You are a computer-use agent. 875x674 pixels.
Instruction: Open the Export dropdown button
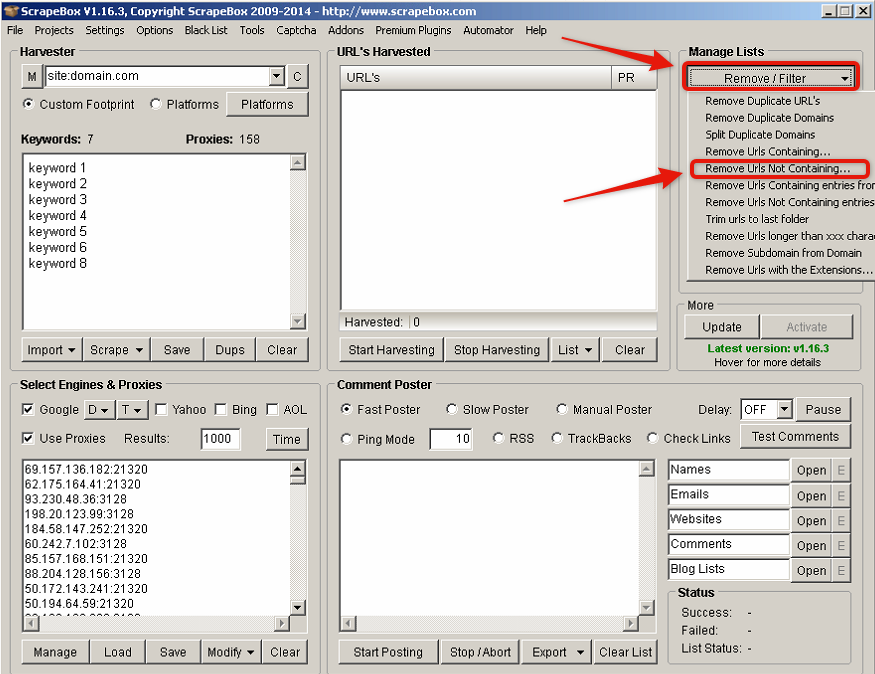pos(558,652)
